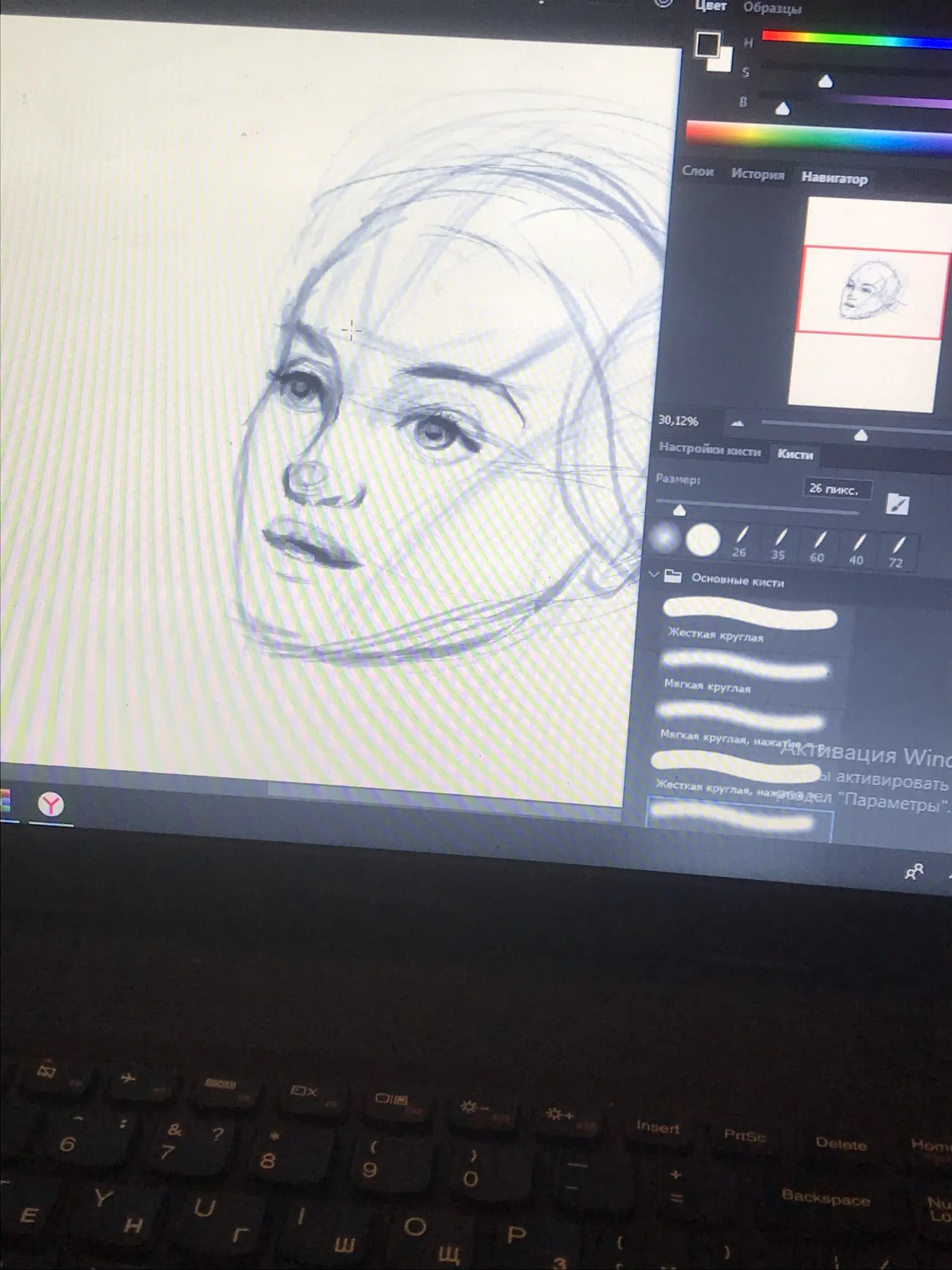The image size is (952, 1270).
Task: Click the People icon in the system tray
Action: click(x=914, y=872)
